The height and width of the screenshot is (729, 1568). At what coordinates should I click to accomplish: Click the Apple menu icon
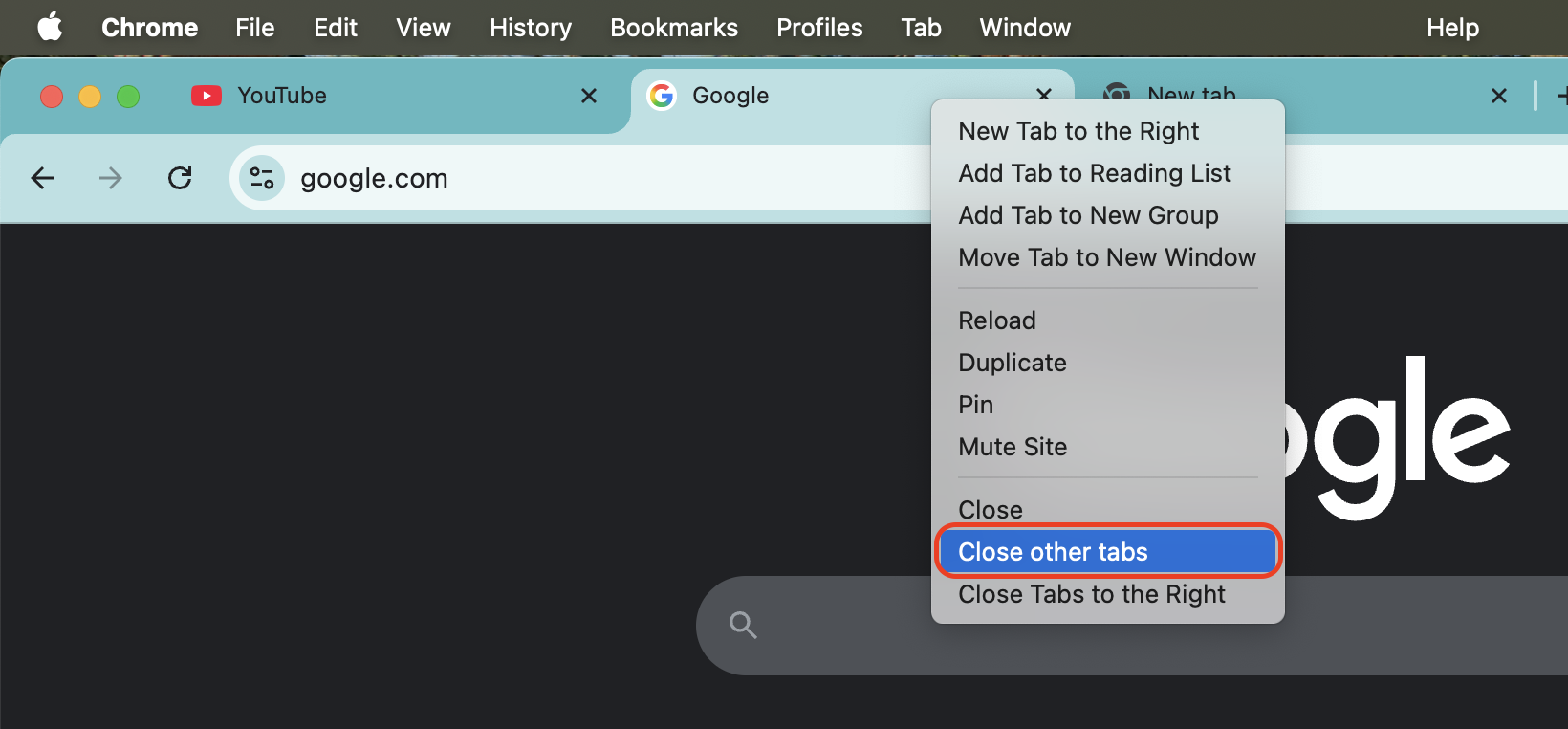tap(49, 27)
